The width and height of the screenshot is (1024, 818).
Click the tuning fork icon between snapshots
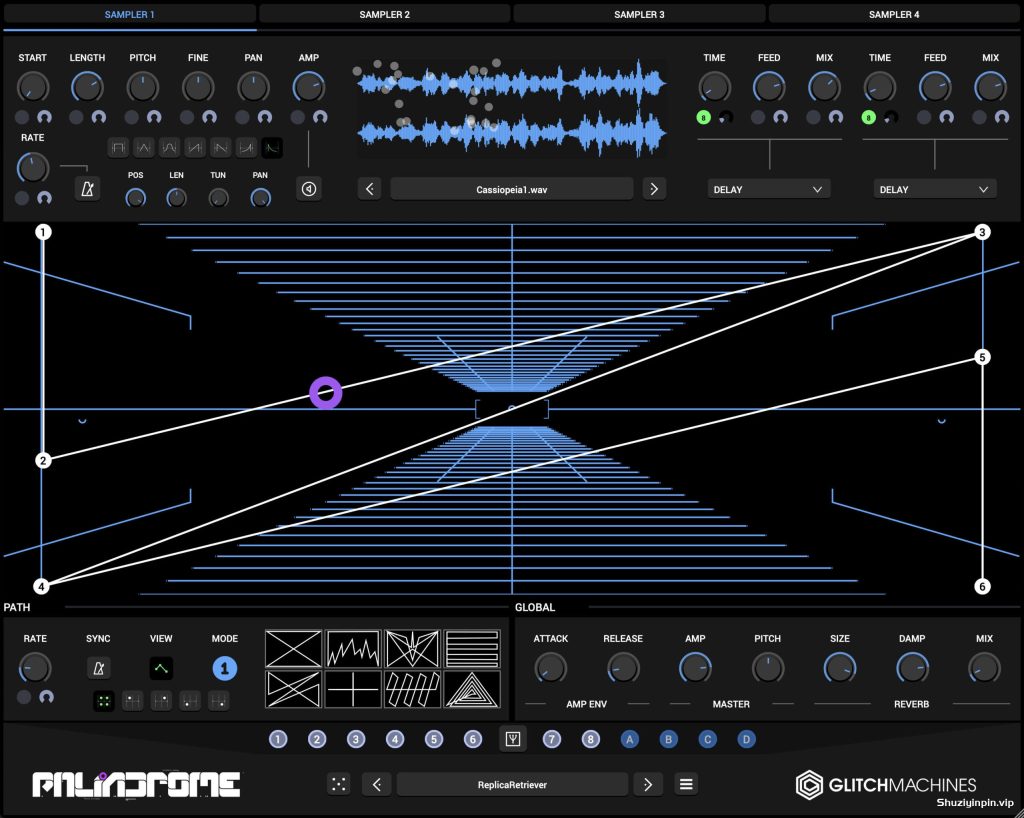tap(513, 739)
